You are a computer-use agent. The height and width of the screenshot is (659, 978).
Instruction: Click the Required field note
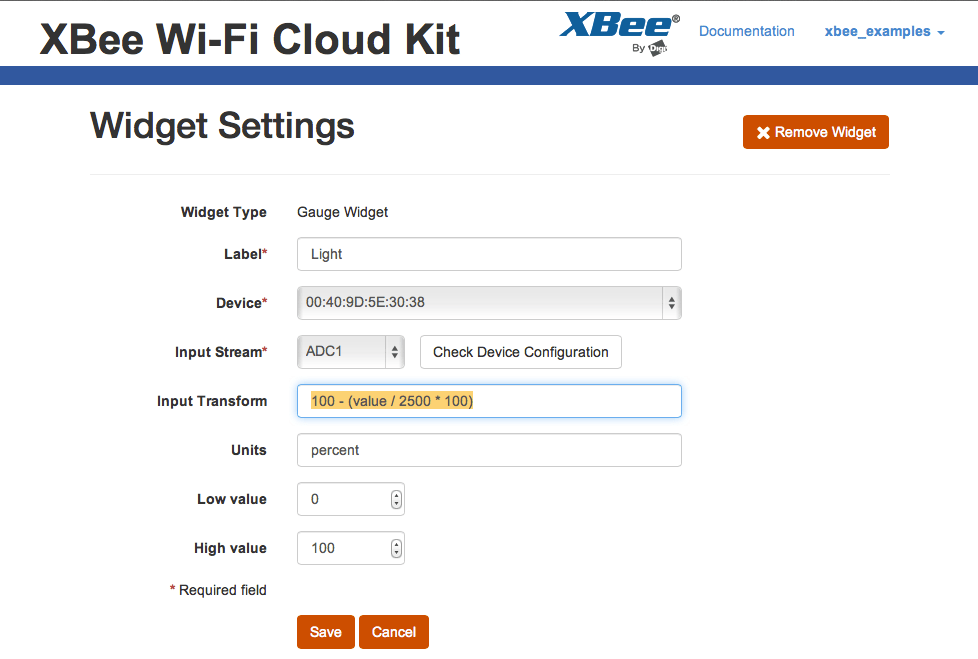pos(218,590)
